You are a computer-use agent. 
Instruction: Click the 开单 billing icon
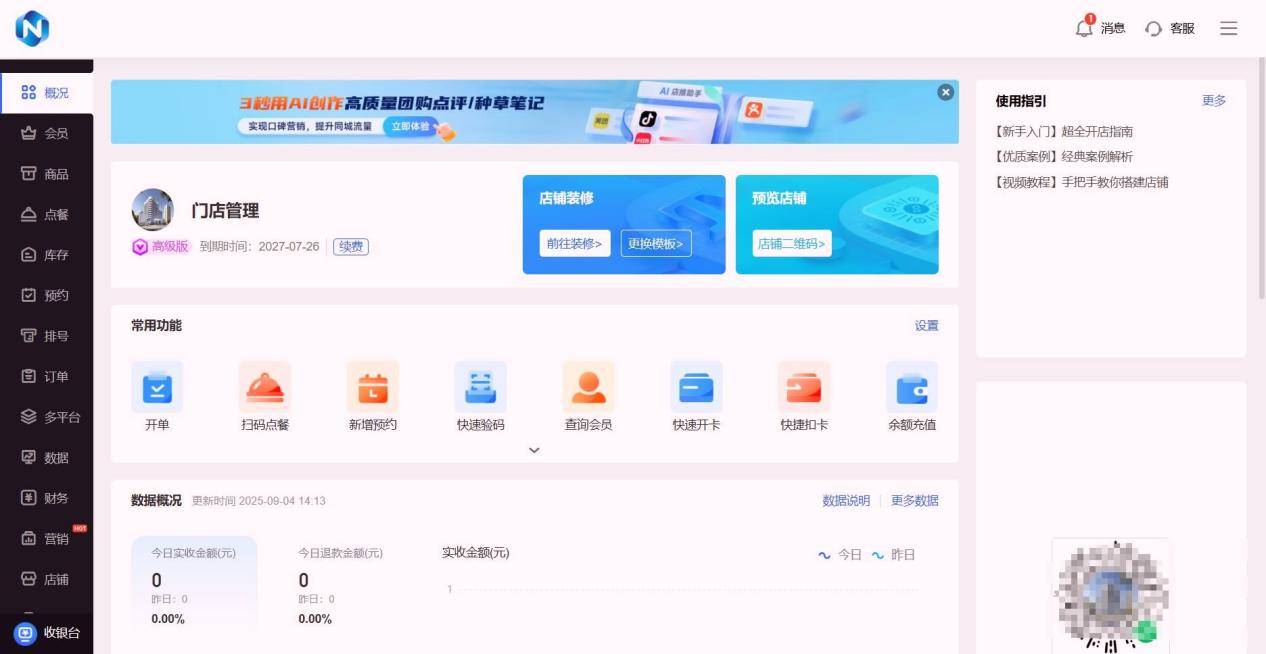point(157,387)
